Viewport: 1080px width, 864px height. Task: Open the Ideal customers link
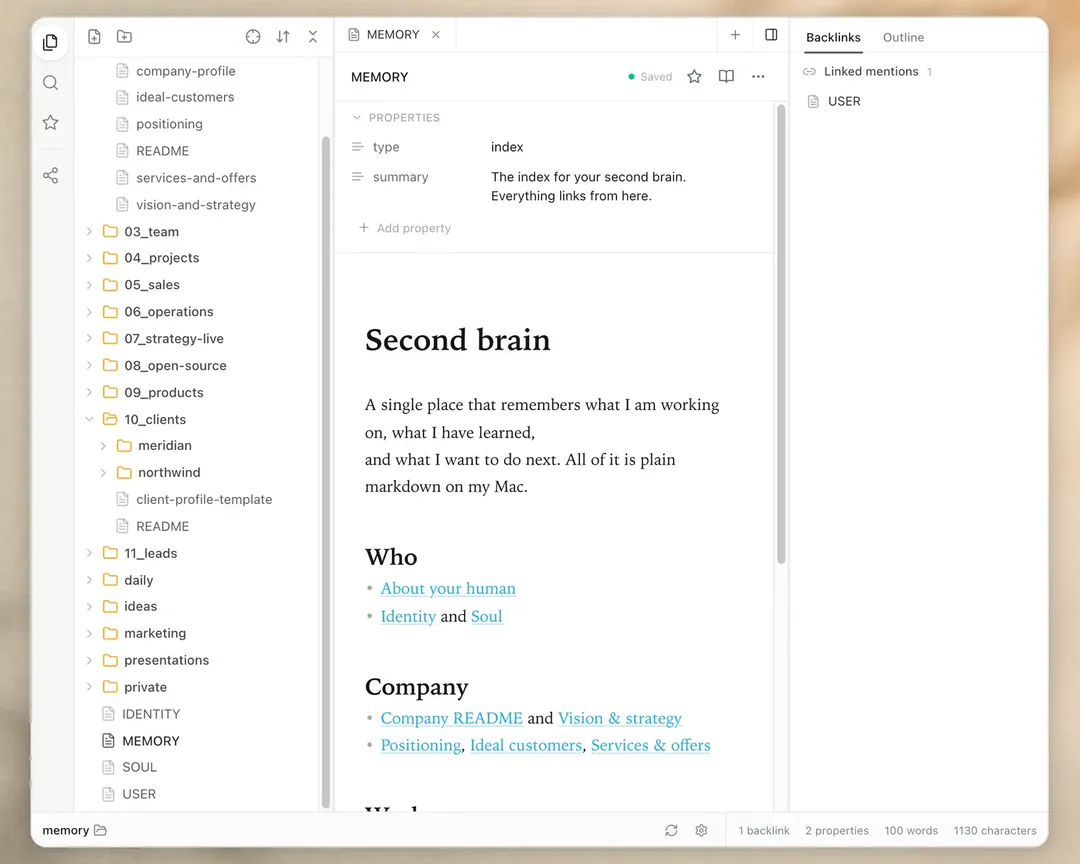tap(526, 745)
